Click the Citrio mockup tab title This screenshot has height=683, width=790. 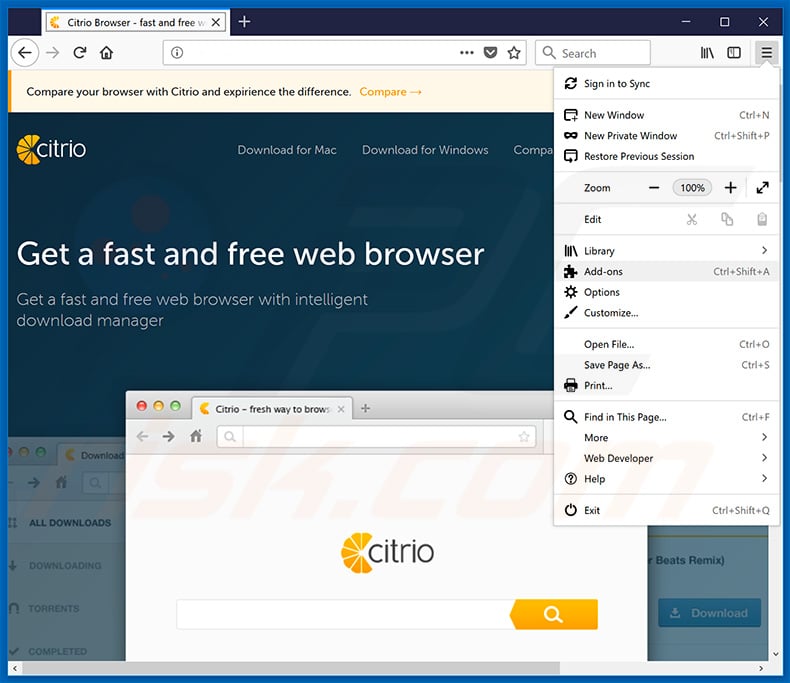tap(272, 409)
